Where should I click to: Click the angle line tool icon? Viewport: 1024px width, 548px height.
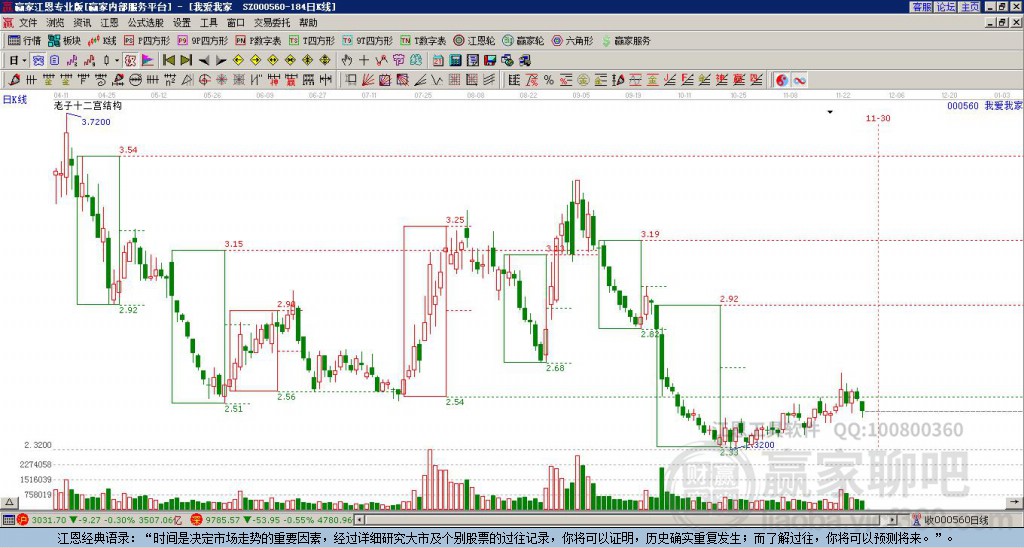point(421,80)
